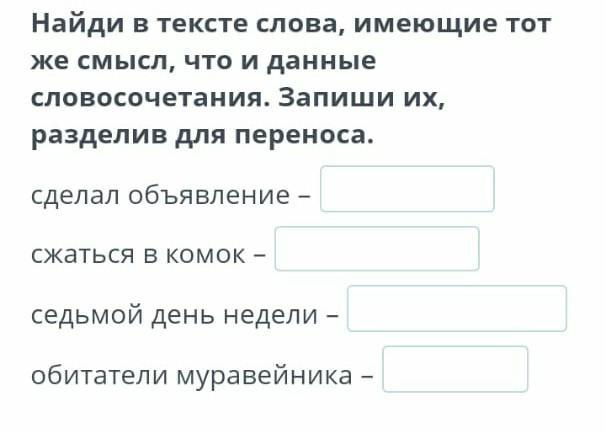Focus the answer box for 'сжаться в комок'
The height and width of the screenshot is (433, 606).
(377, 250)
